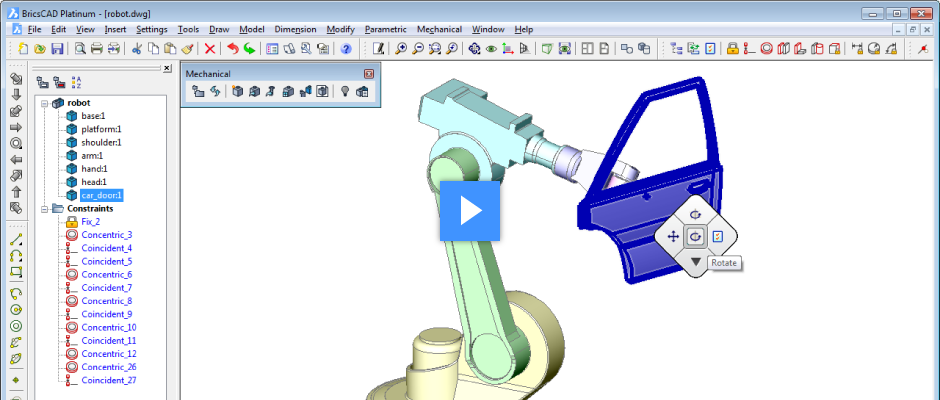Click the Zoom In magnifier icon
Viewport: 940px width, 400px height.
pos(401,49)
